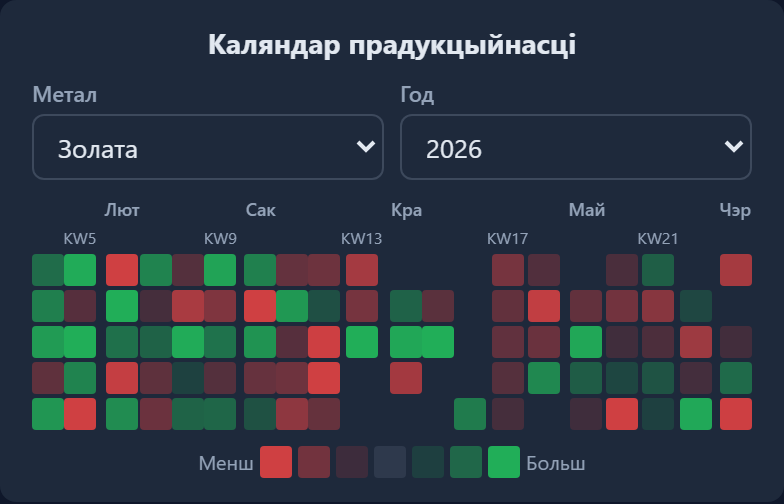Screen dimensions: 784x504
Task: Click the Май month label
Action: pyautogui.click(x=587, y=210)
